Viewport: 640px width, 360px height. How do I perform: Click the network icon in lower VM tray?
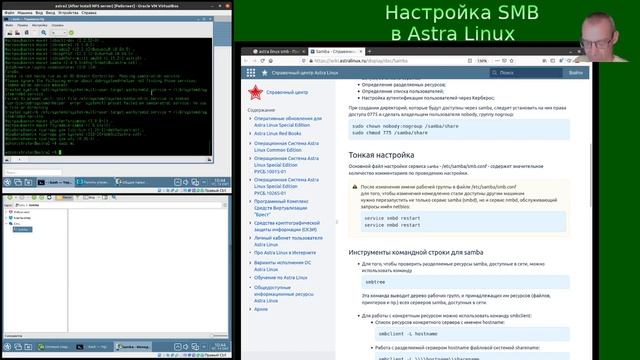(195, 347)
